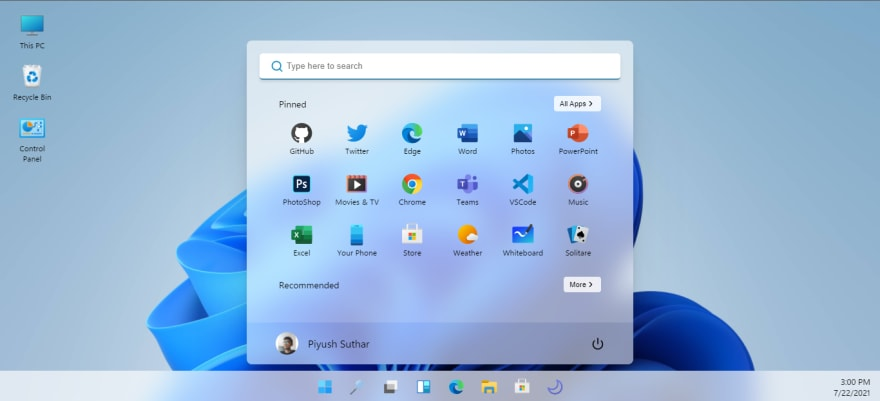Launch PowerPoint from pinned apps

tap(578, 139)
